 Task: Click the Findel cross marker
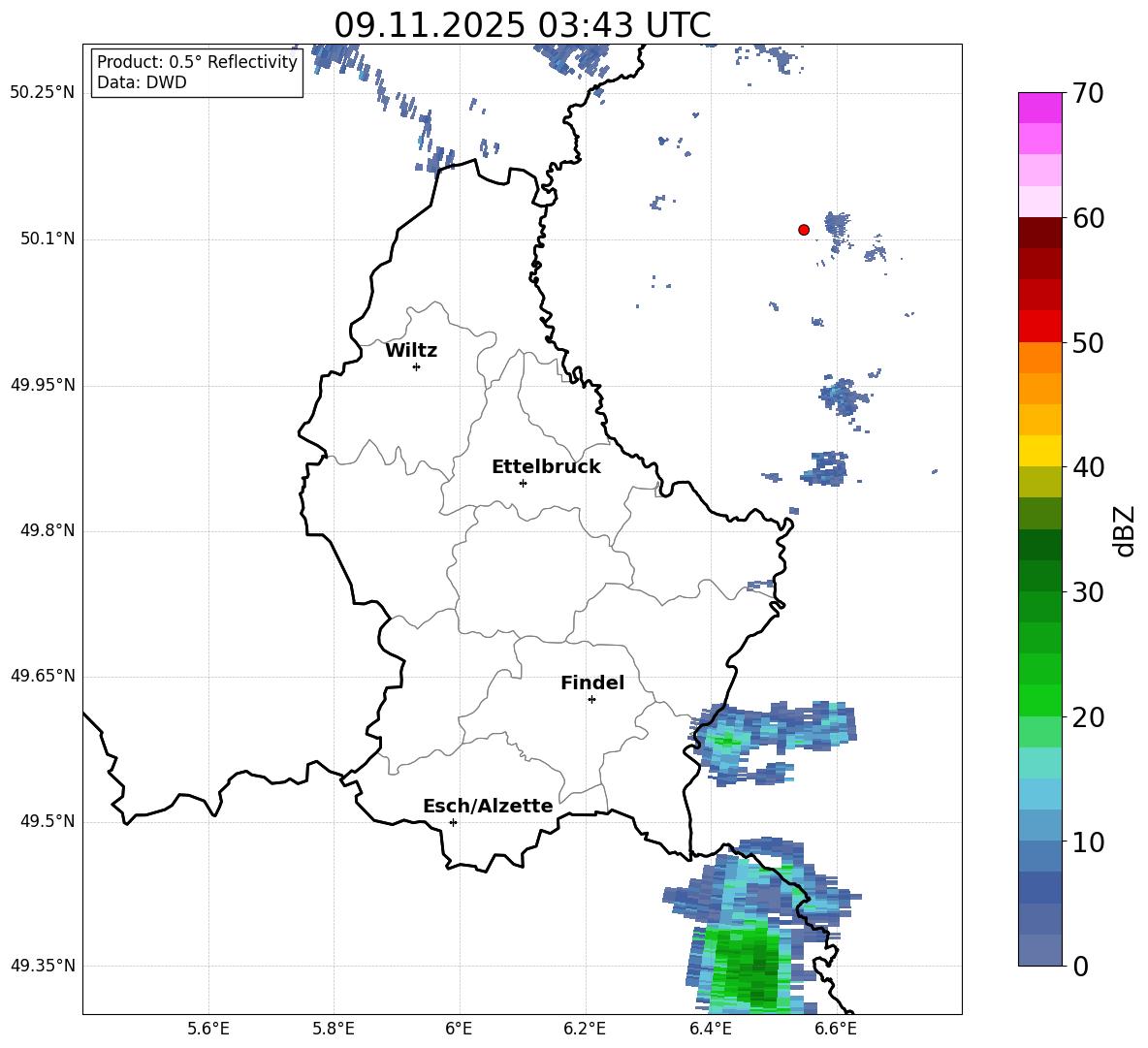pos(591,700)
